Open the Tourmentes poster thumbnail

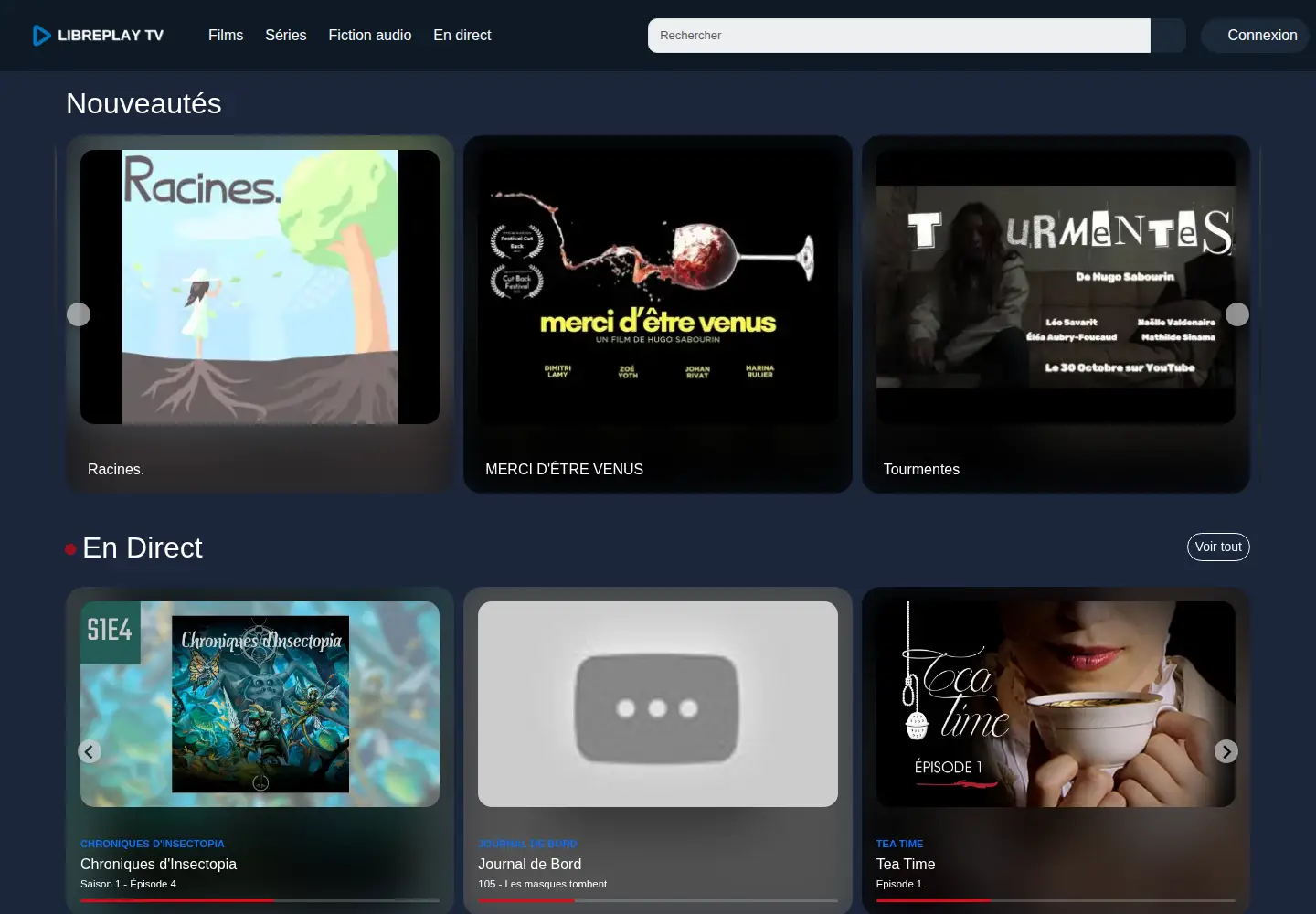point(1056,287)
